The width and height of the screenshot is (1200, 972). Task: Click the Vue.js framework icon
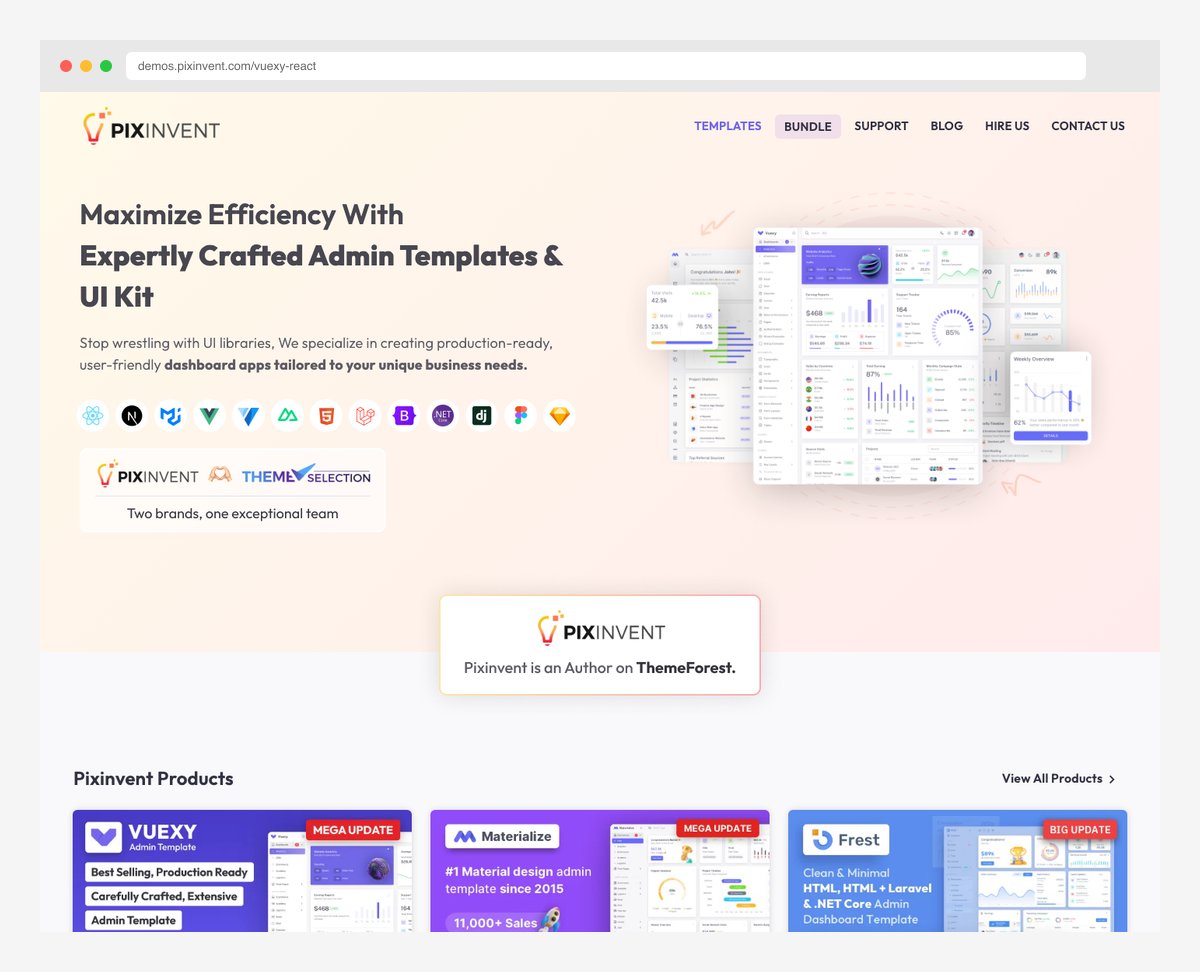[x=209, y=415]
